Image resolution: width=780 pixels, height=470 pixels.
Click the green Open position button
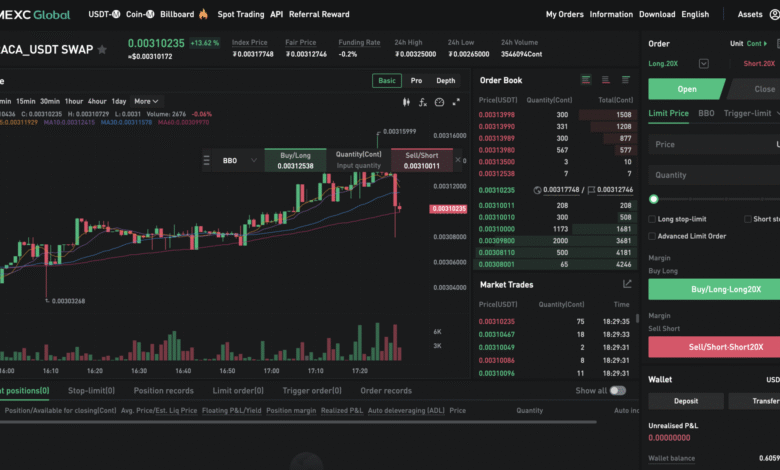pyautogui.click(x=686, y=89)
